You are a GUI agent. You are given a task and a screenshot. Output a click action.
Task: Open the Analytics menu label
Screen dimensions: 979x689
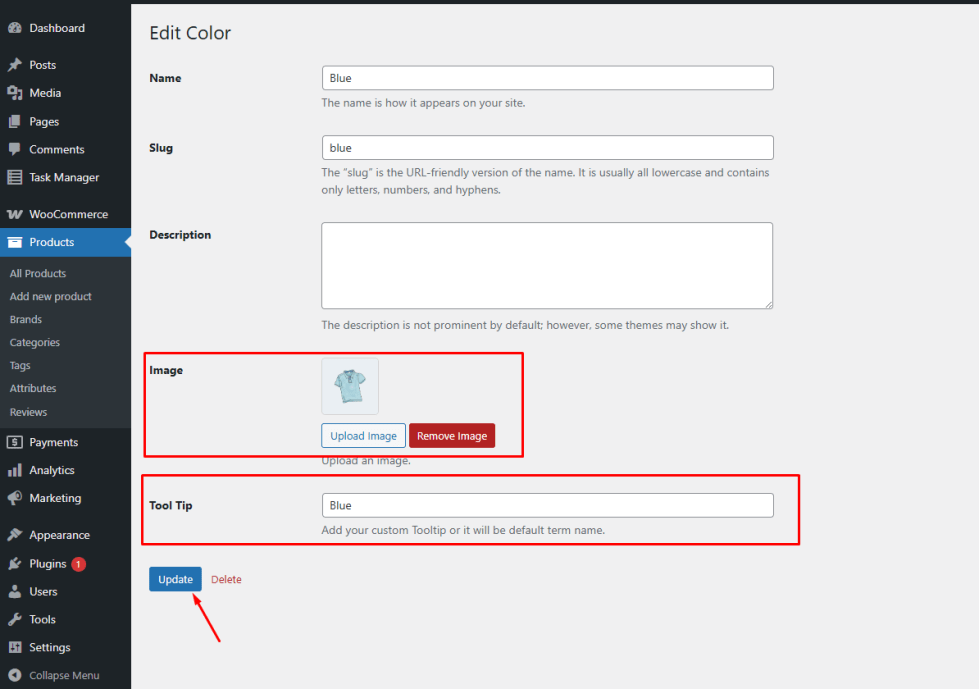52,471
